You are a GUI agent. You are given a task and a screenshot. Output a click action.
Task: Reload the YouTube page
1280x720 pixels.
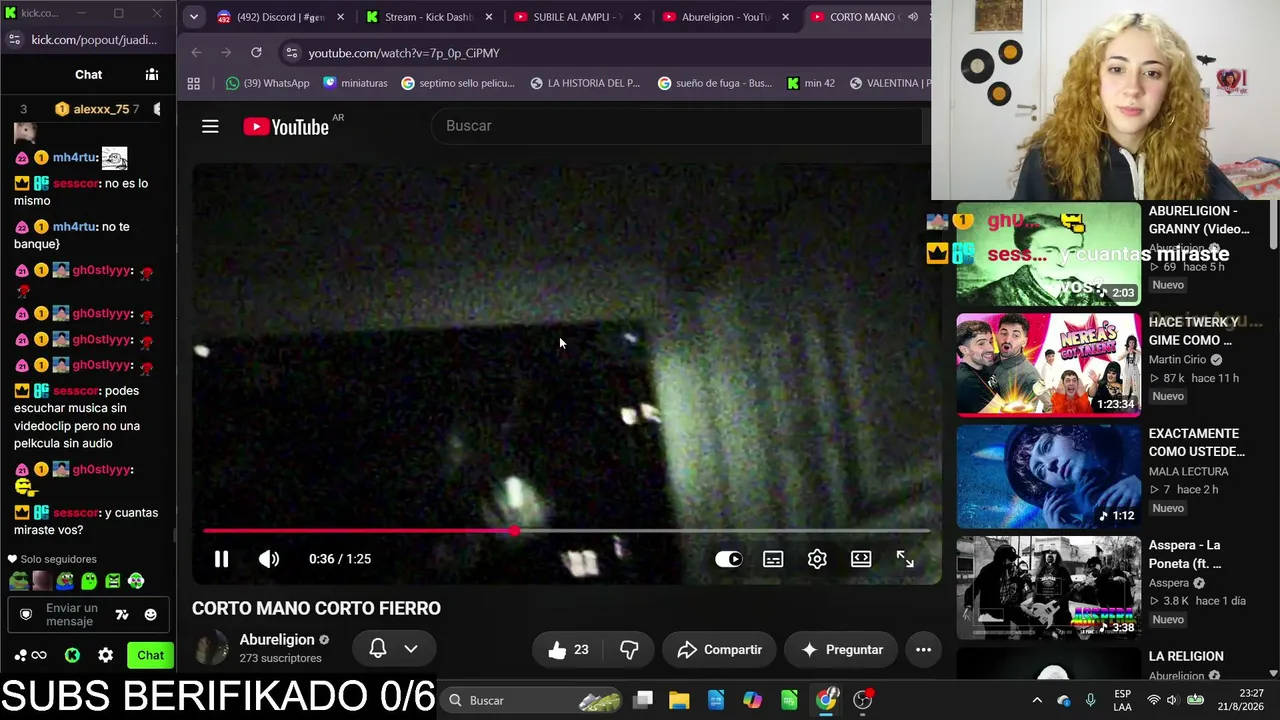coord(256,53)
